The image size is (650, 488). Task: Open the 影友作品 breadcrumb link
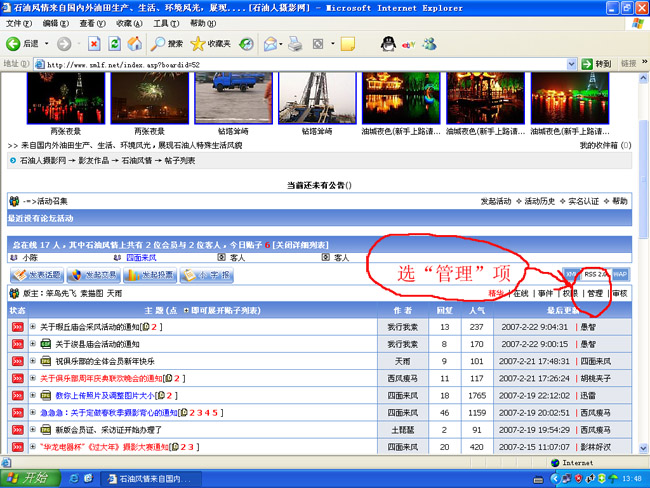pyautogui.click(x=94, y=160)
